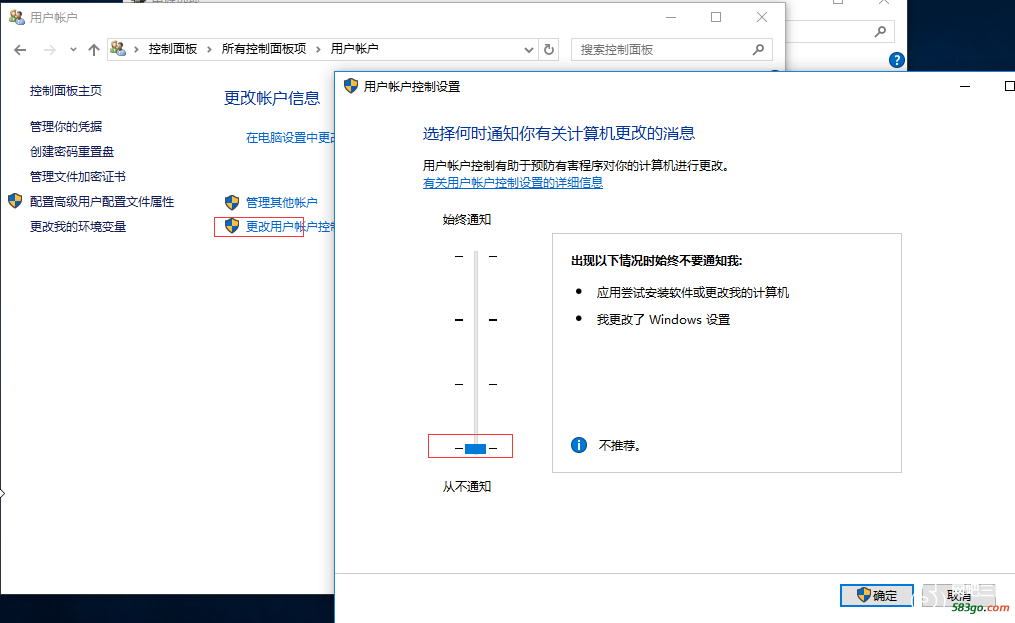Click the 搜索控制面板 search field
The width and height of the screenshot is (1015, 623).
coord(660,49)
